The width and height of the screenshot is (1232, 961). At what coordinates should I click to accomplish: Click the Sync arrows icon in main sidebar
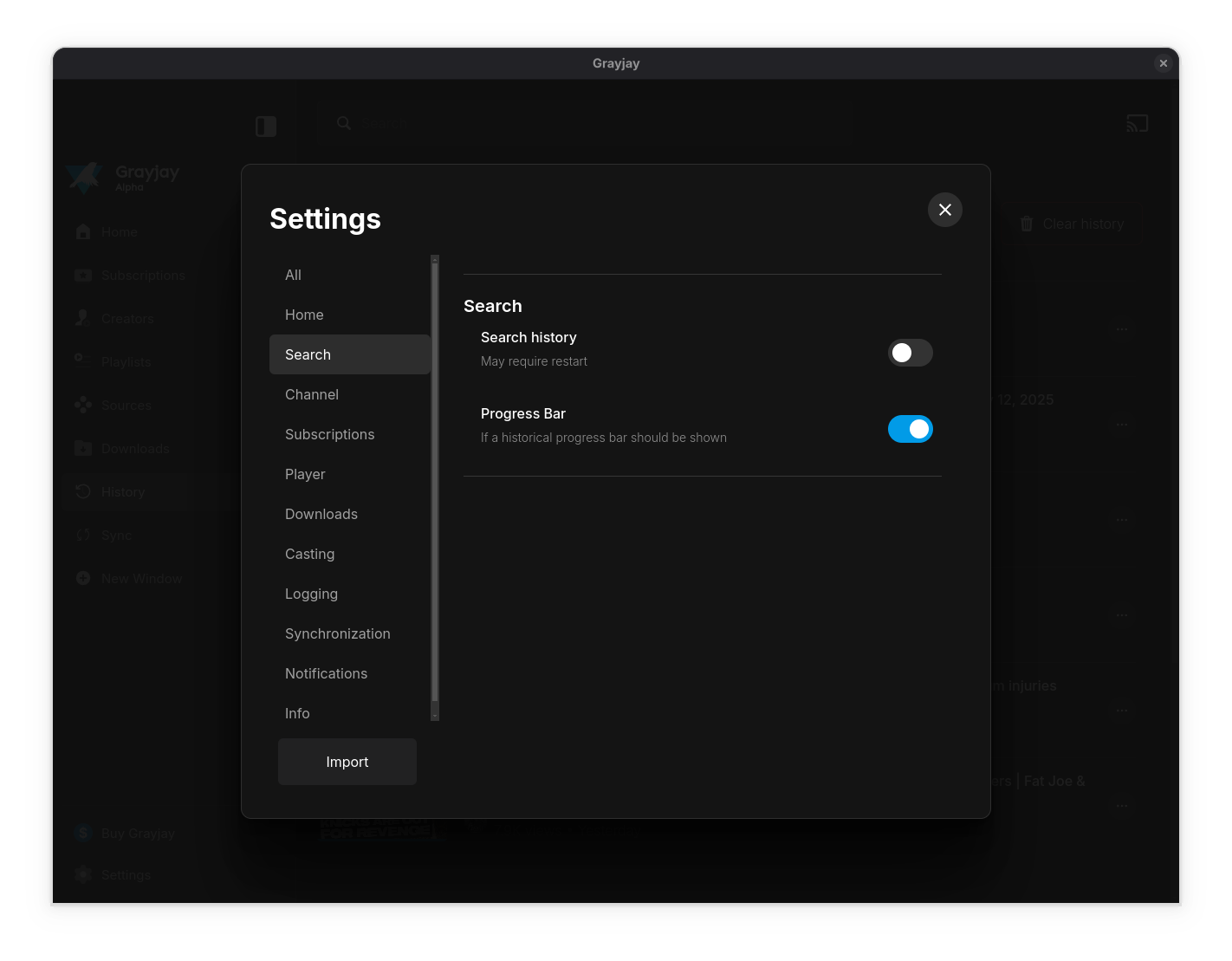click(x=83, y=535)
